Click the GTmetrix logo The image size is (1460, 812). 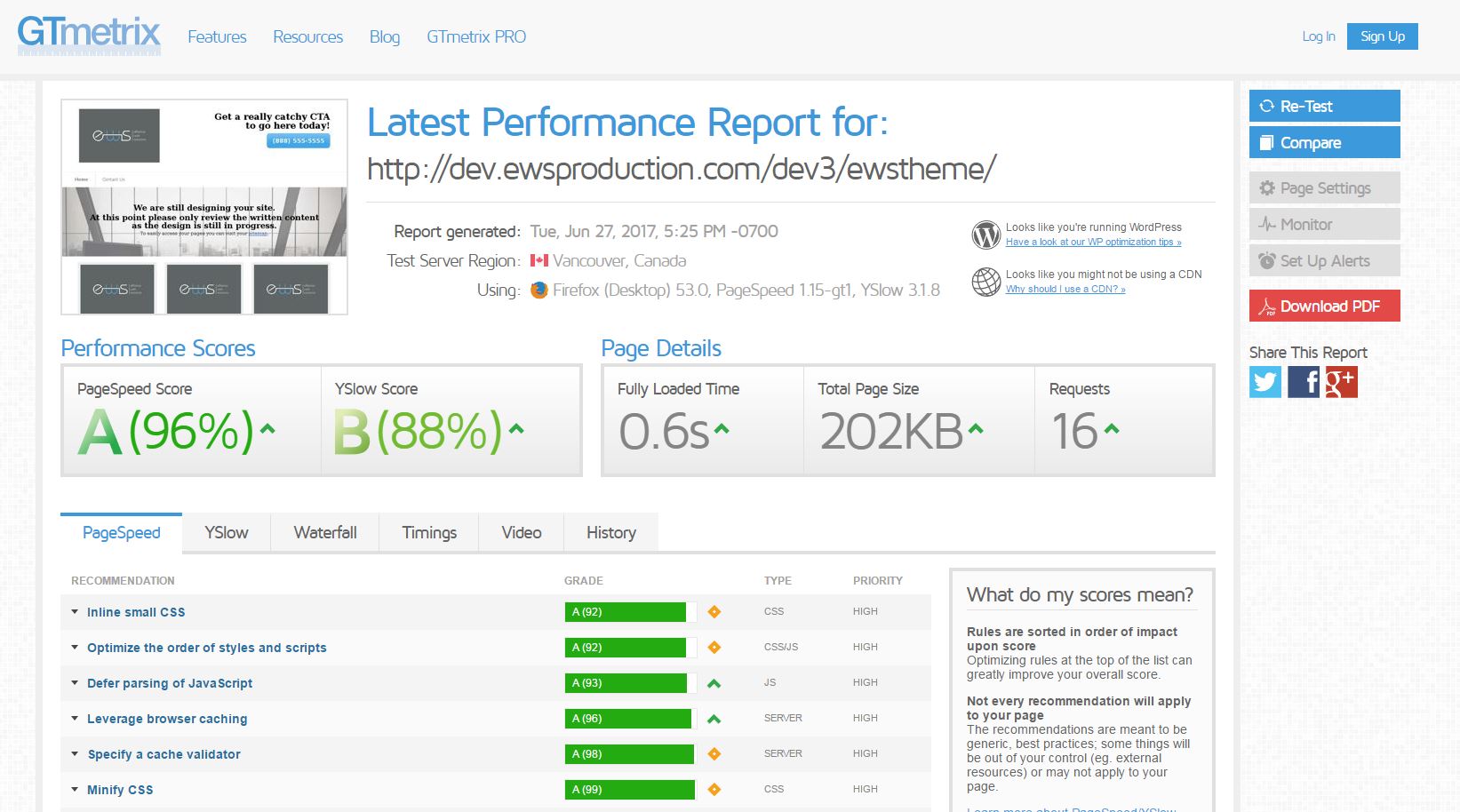89,35
